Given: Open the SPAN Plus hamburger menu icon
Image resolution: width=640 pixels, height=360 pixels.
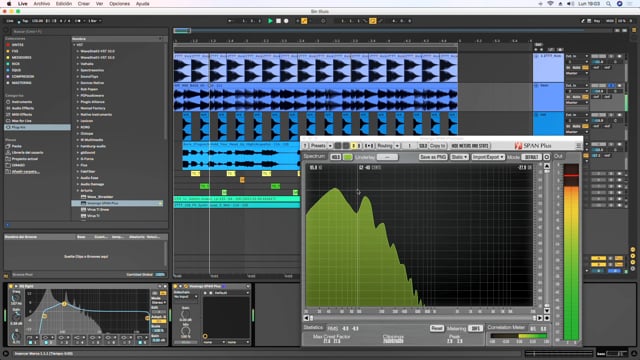Looking at the screenshot, I should (x=578, y=146).
